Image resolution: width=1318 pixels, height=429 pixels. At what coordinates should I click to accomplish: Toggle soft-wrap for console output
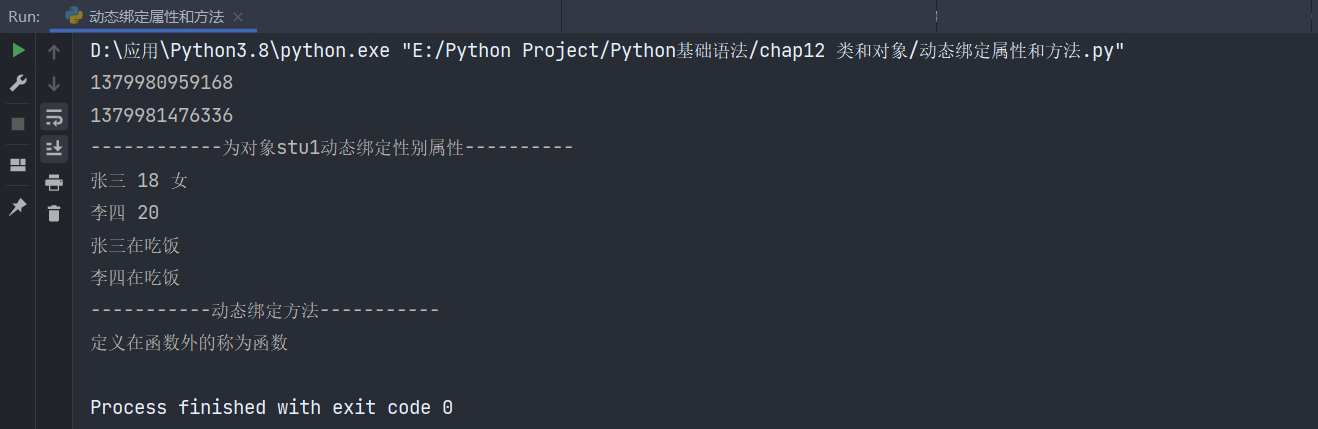(x=54, y=117)
